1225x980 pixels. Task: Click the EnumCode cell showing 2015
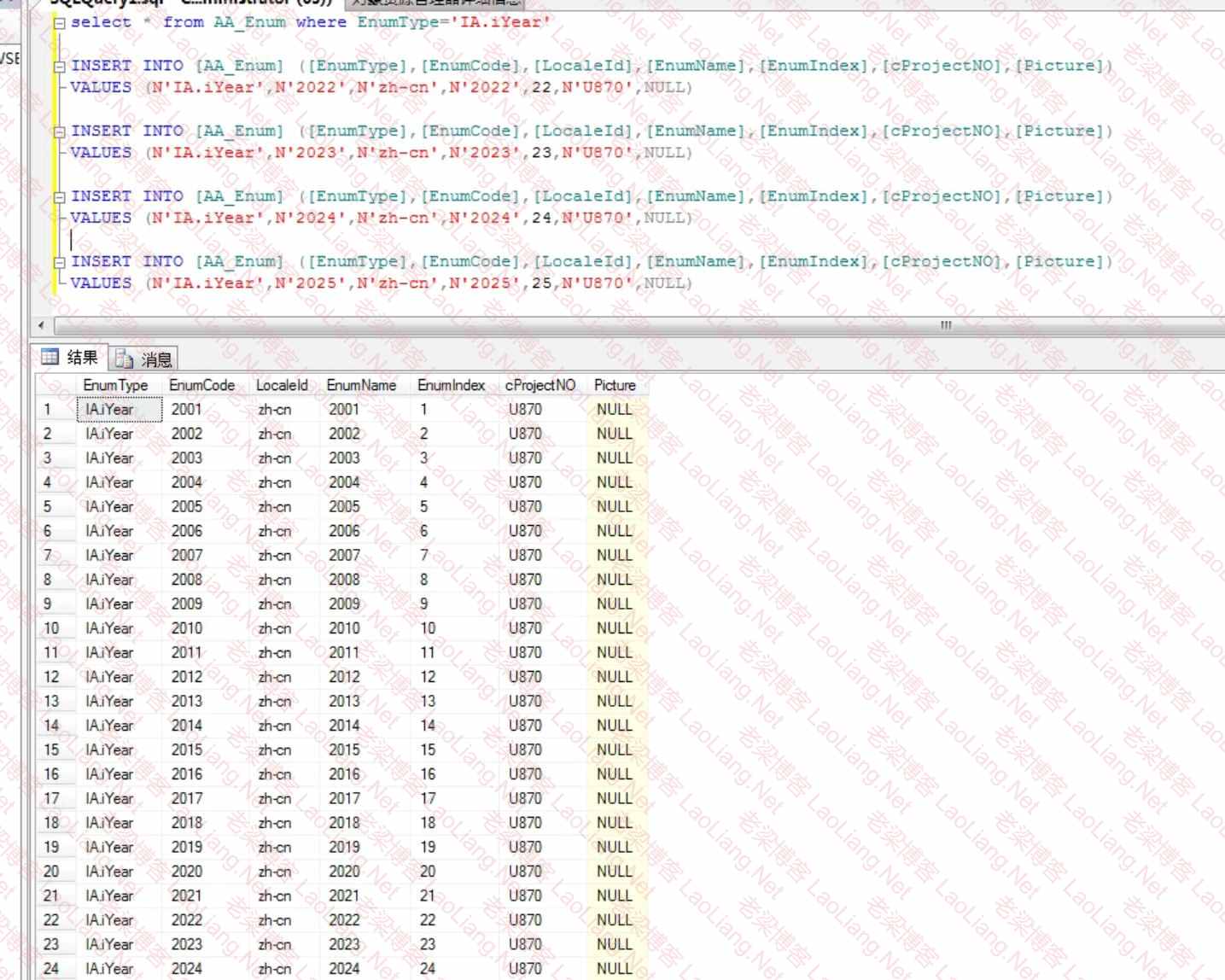187,750
